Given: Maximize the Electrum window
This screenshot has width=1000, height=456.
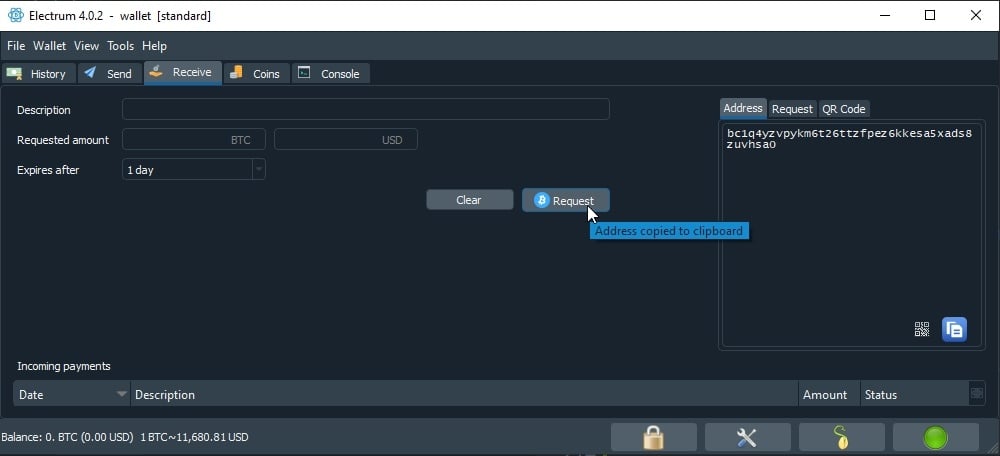Looking at the screenshot, I should (930, 15).
